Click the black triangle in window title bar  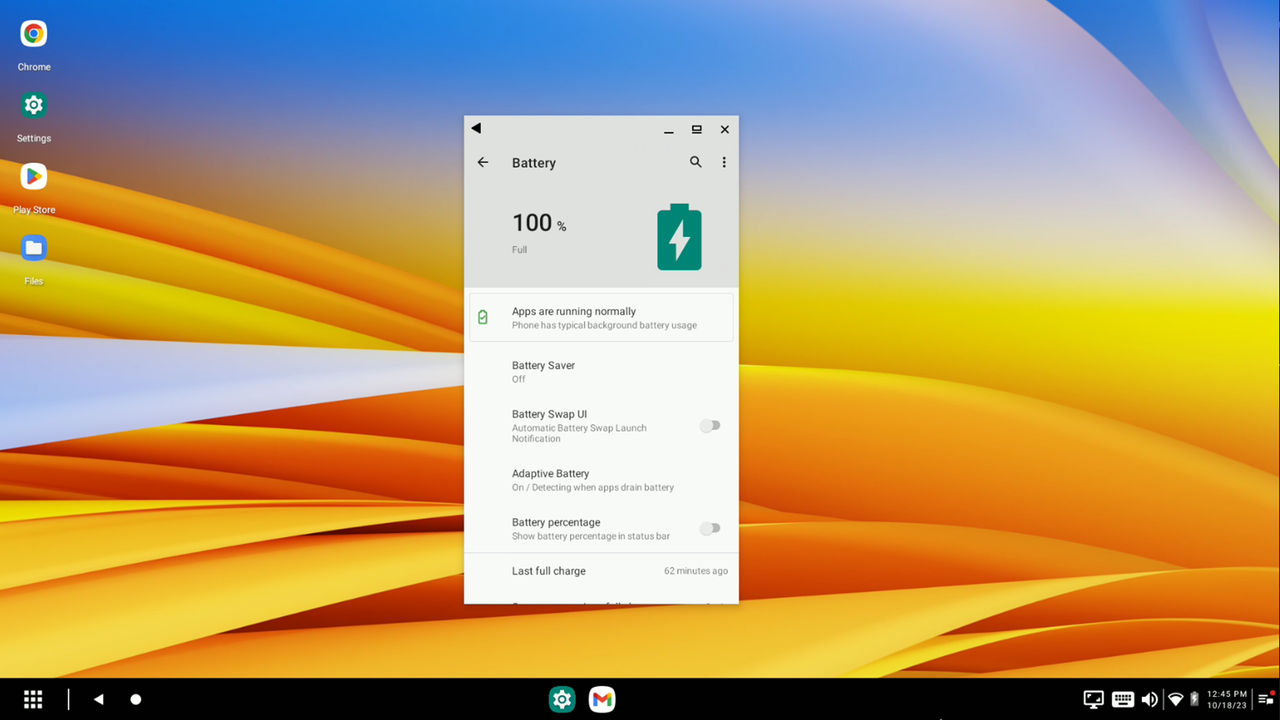476,128
